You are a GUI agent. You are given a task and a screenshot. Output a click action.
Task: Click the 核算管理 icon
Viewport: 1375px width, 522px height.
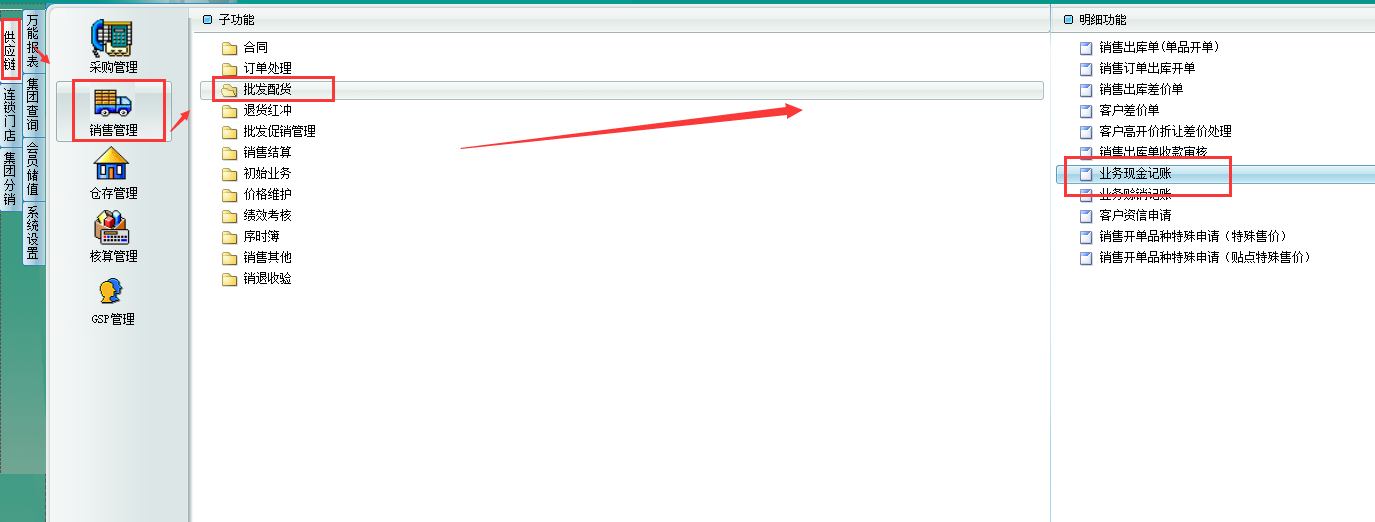(112, 227)
